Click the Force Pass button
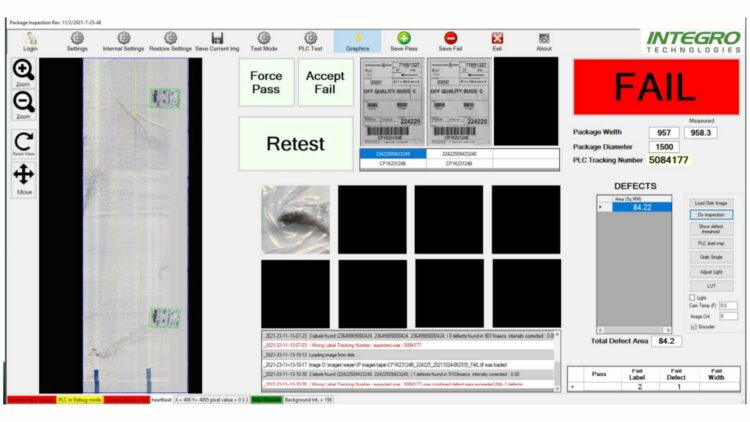Image resolution: width=750 pixels, height=422 pixels. point(266,82)
